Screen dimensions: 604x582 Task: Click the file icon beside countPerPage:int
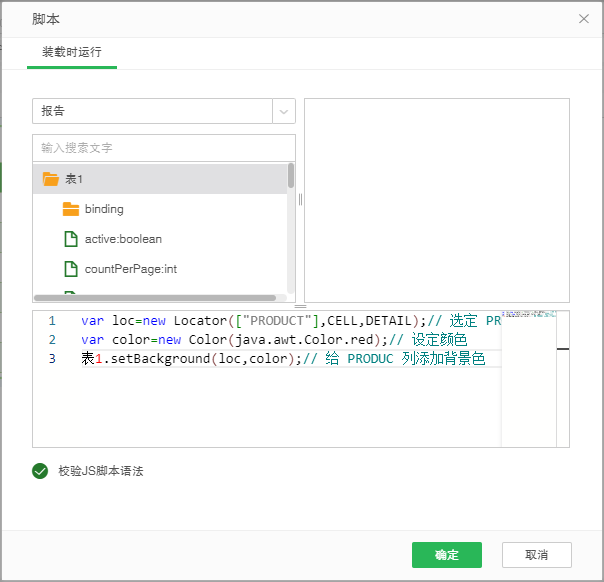pyautogui.click(x=71, y=269)
